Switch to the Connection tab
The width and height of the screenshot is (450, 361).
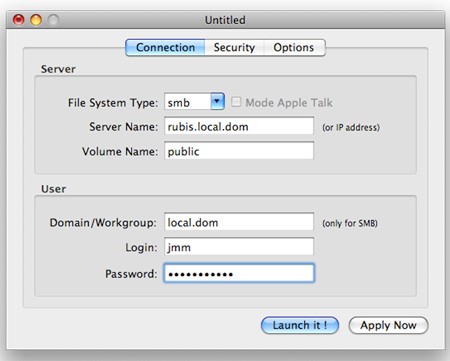click(165, 47)
